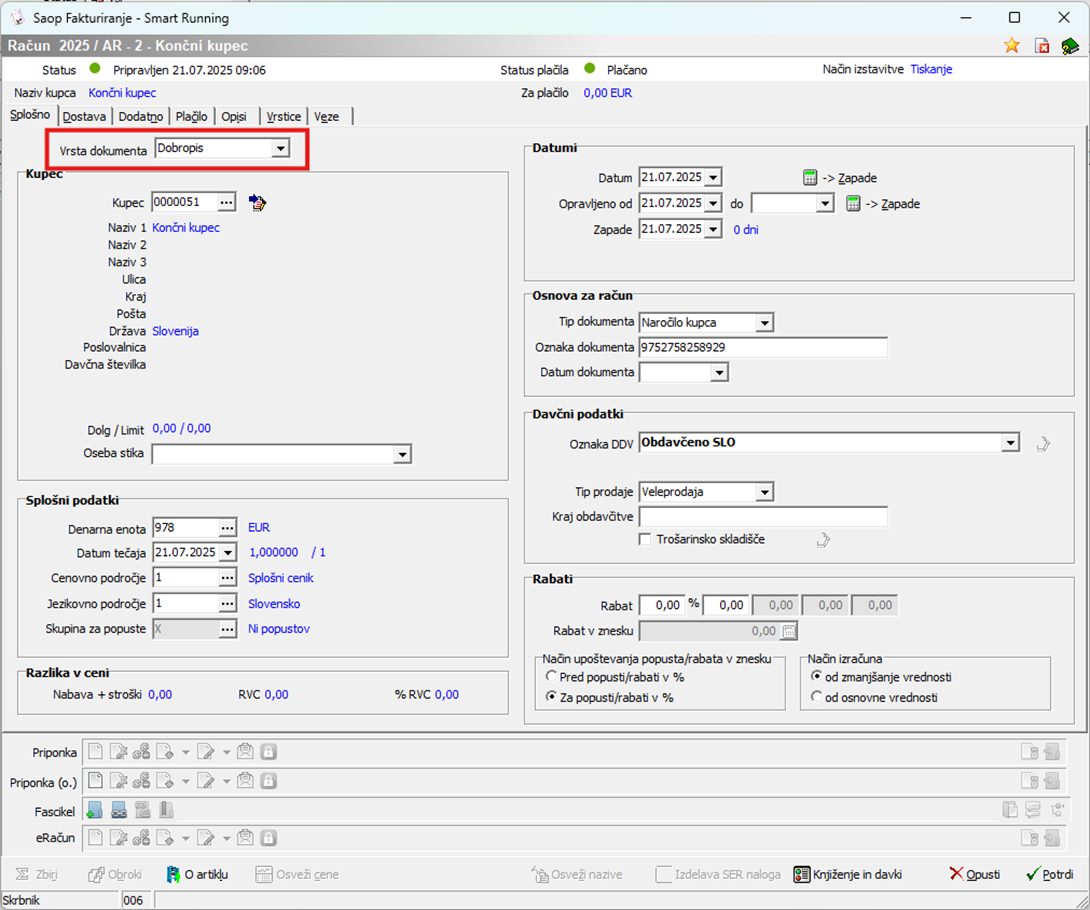Screen dimensions: 1090x910
Task: Click calculator icon beside Datum field
Action: [810, 177]
